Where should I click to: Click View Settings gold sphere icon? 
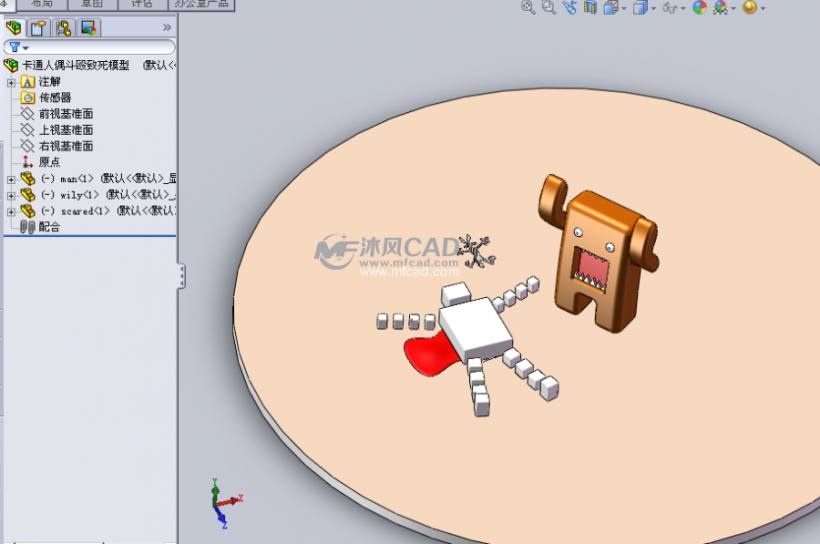(750, 7)
